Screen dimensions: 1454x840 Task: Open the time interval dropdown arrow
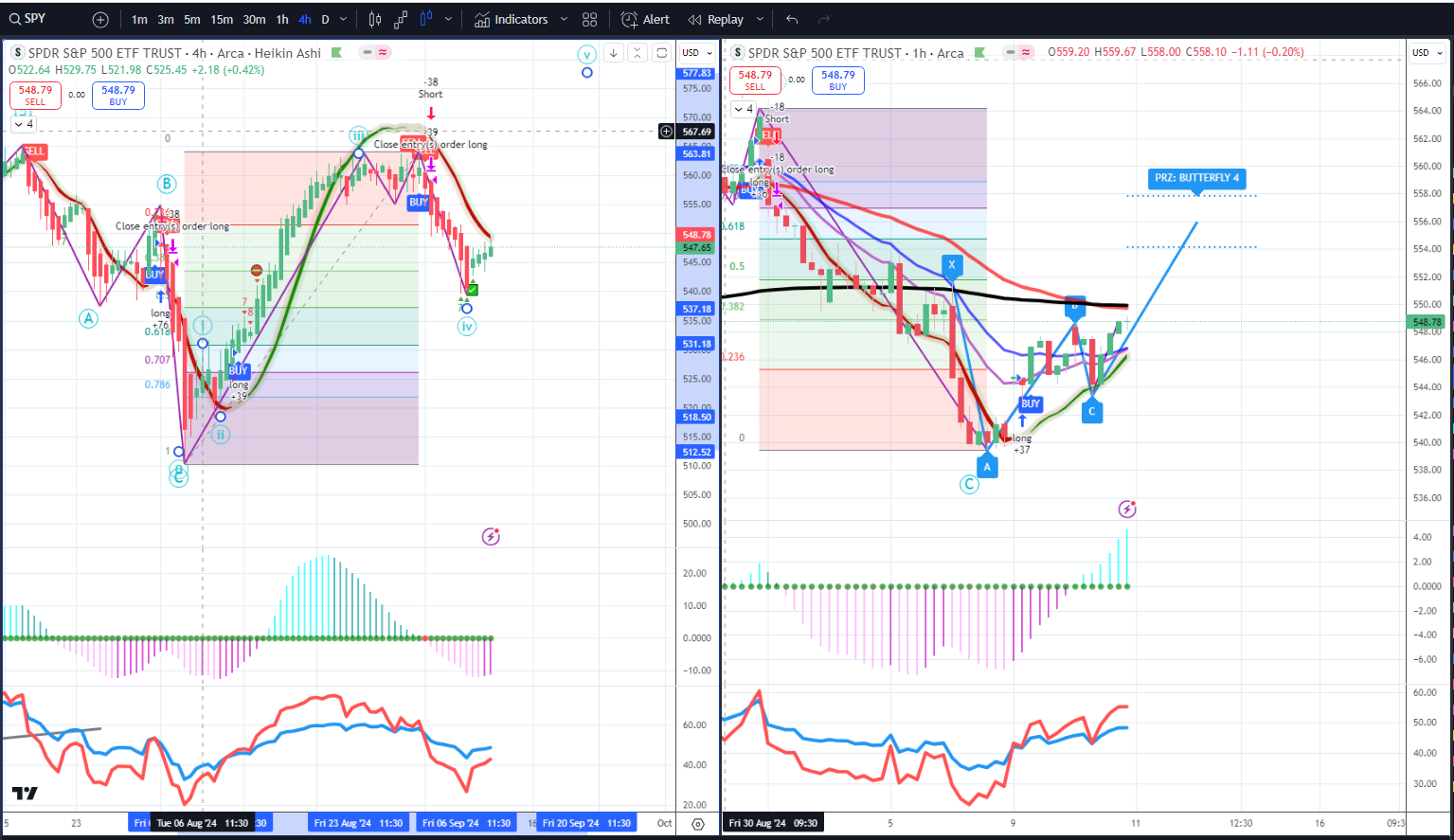point(343,19)
